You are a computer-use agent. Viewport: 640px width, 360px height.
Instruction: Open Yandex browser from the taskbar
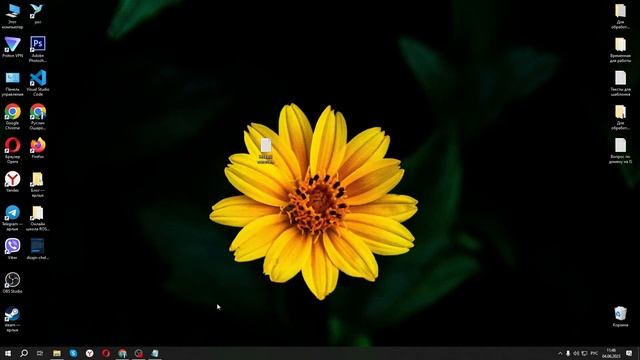coord(89,353)
